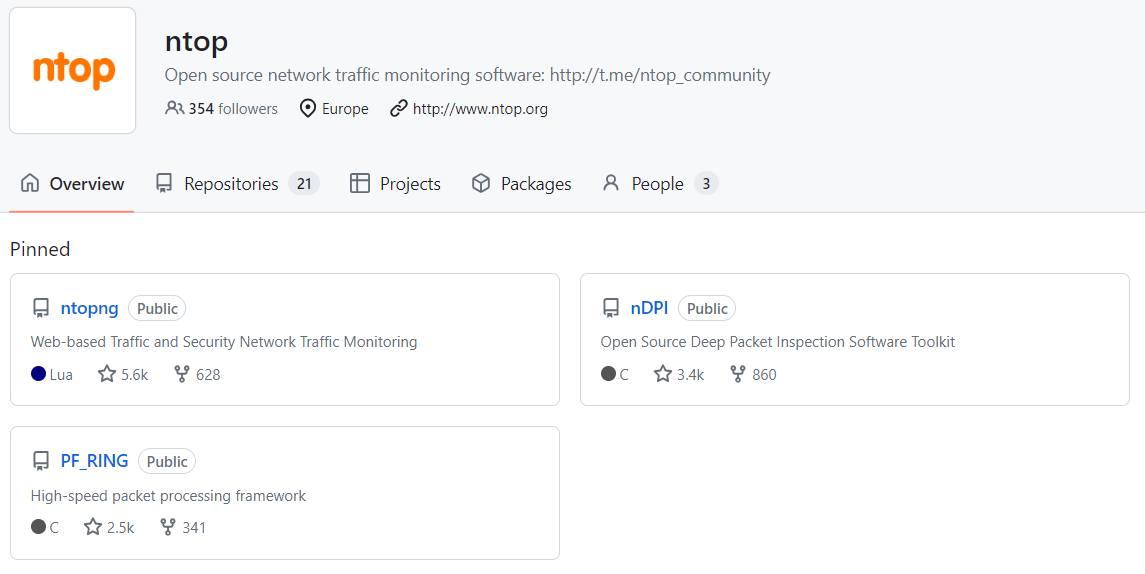The image size is (1145, 574).
Task: Open the 354 followers link
Action: pos(222,109)
